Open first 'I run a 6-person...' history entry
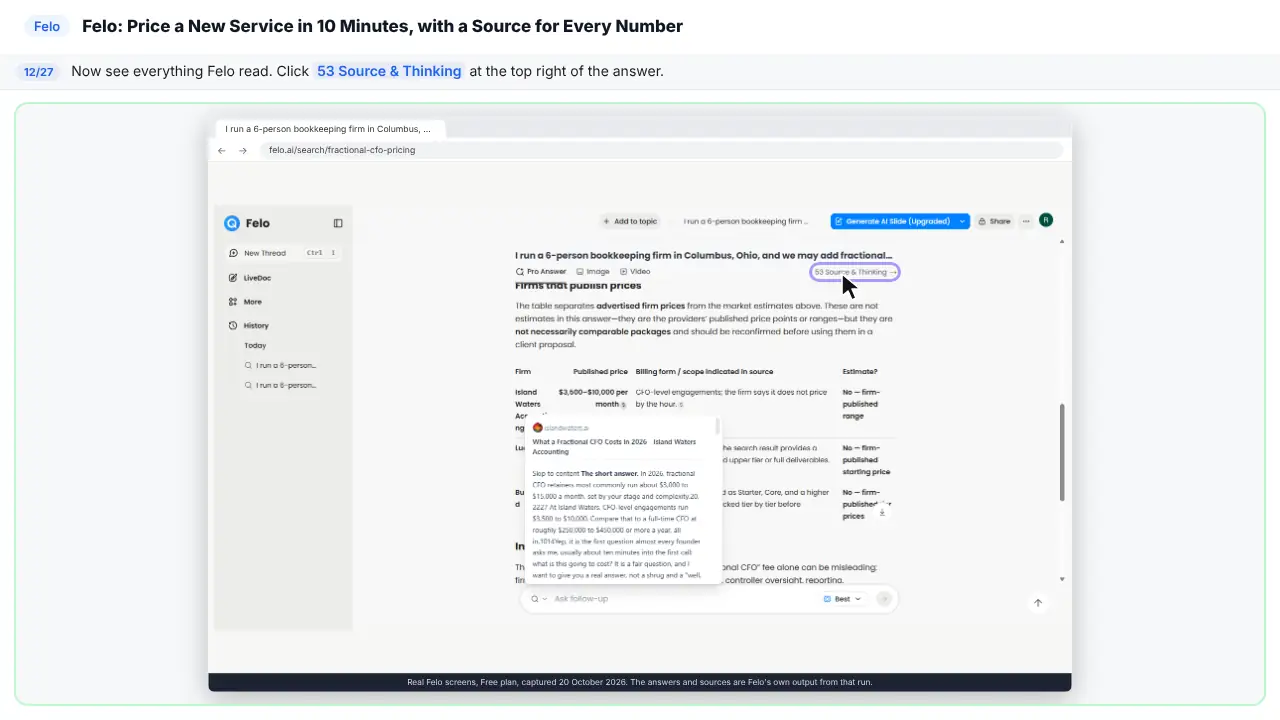Viewport: 1280px width, 720px height. coord(281,366)
